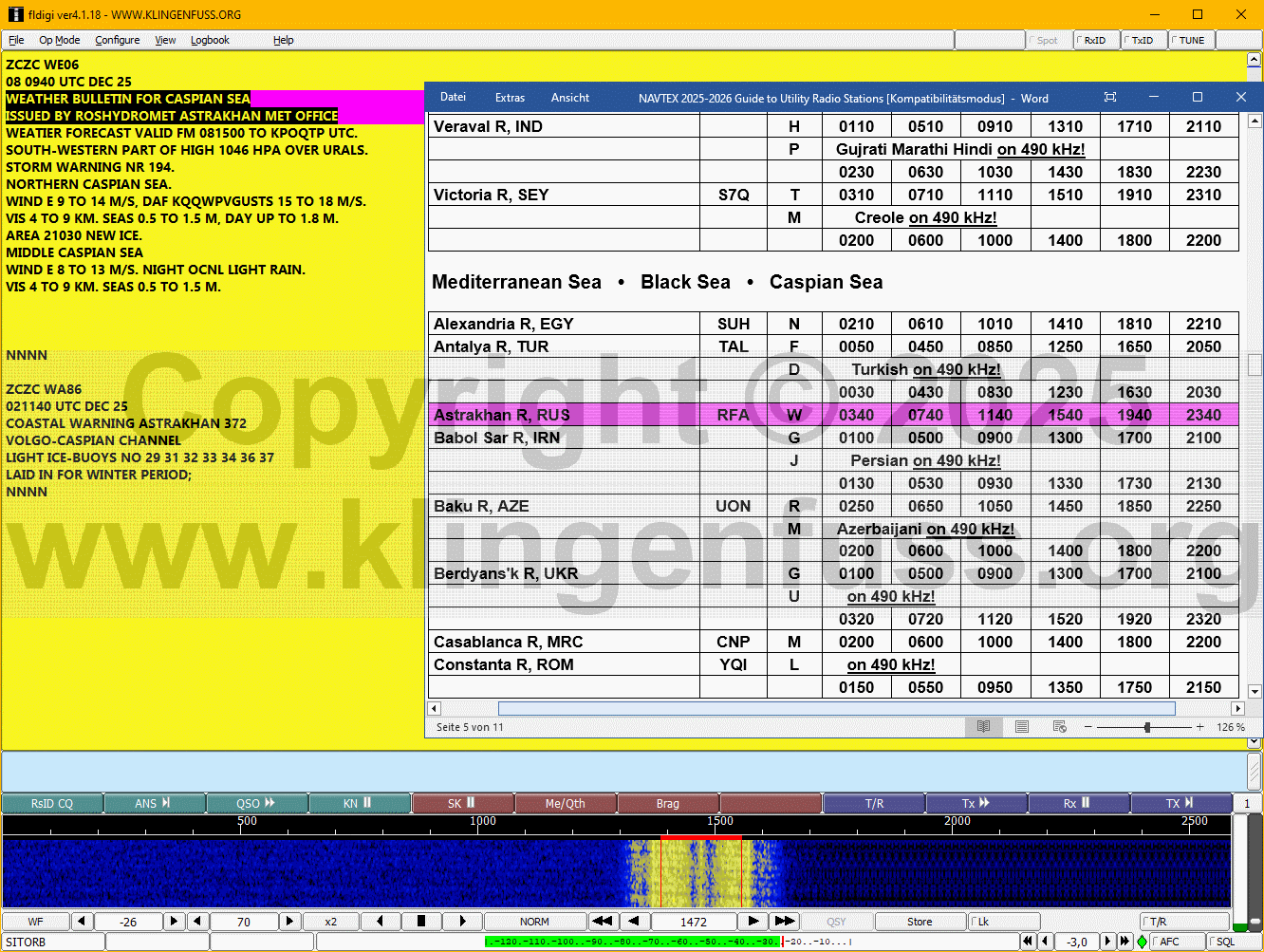The image size is (1264, 952).
Task: Open Word read mode view icon
Action: pos(984,727)
